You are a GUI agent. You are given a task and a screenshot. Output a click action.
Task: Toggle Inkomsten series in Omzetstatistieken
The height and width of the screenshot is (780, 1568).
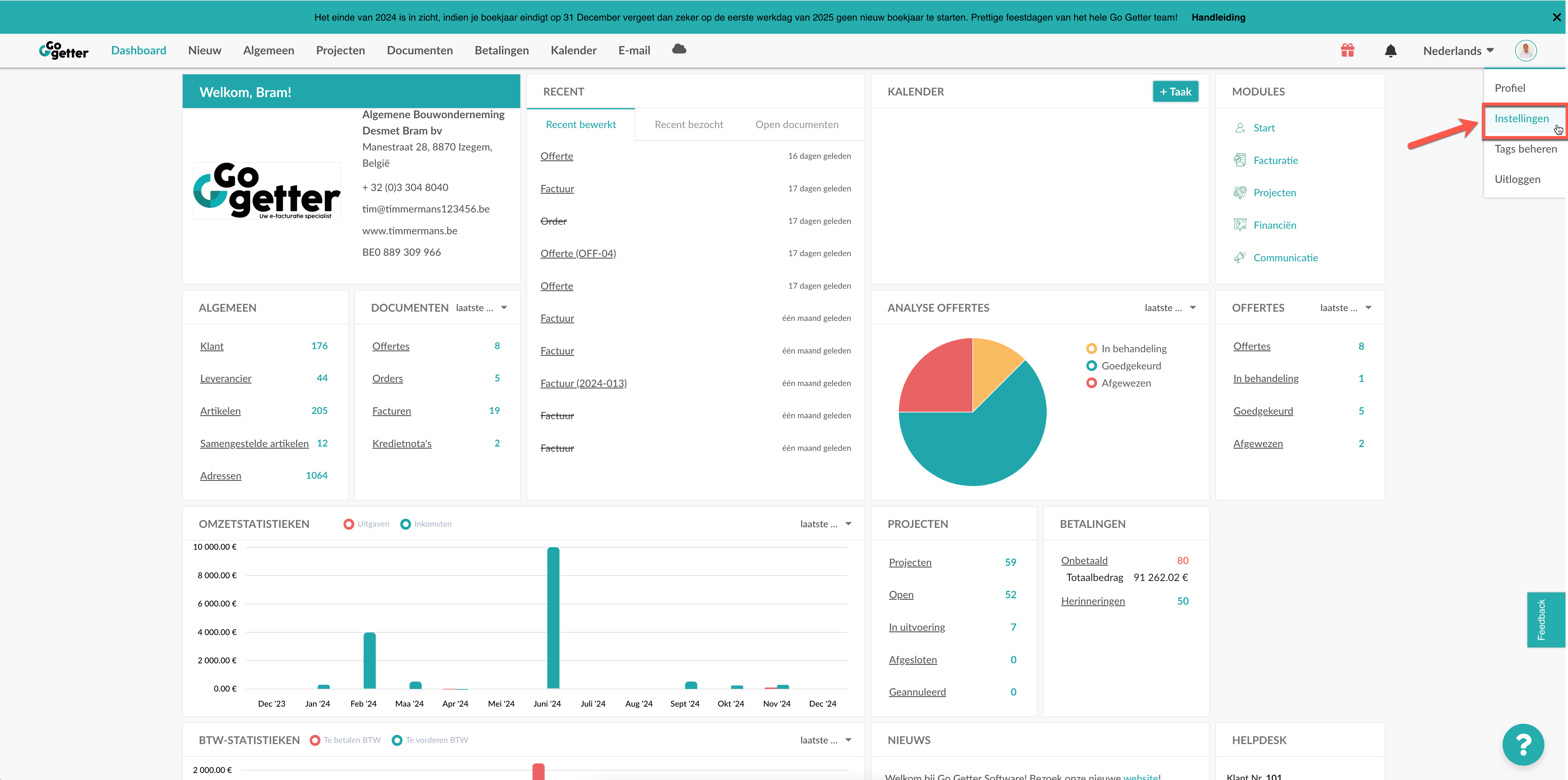426,524
